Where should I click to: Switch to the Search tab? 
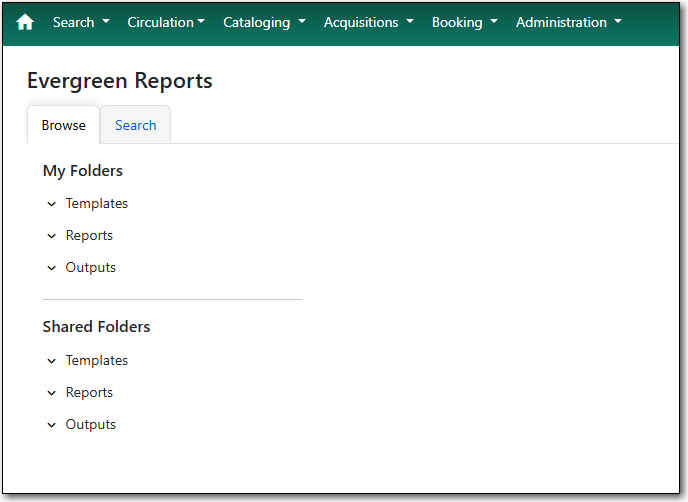136,125
